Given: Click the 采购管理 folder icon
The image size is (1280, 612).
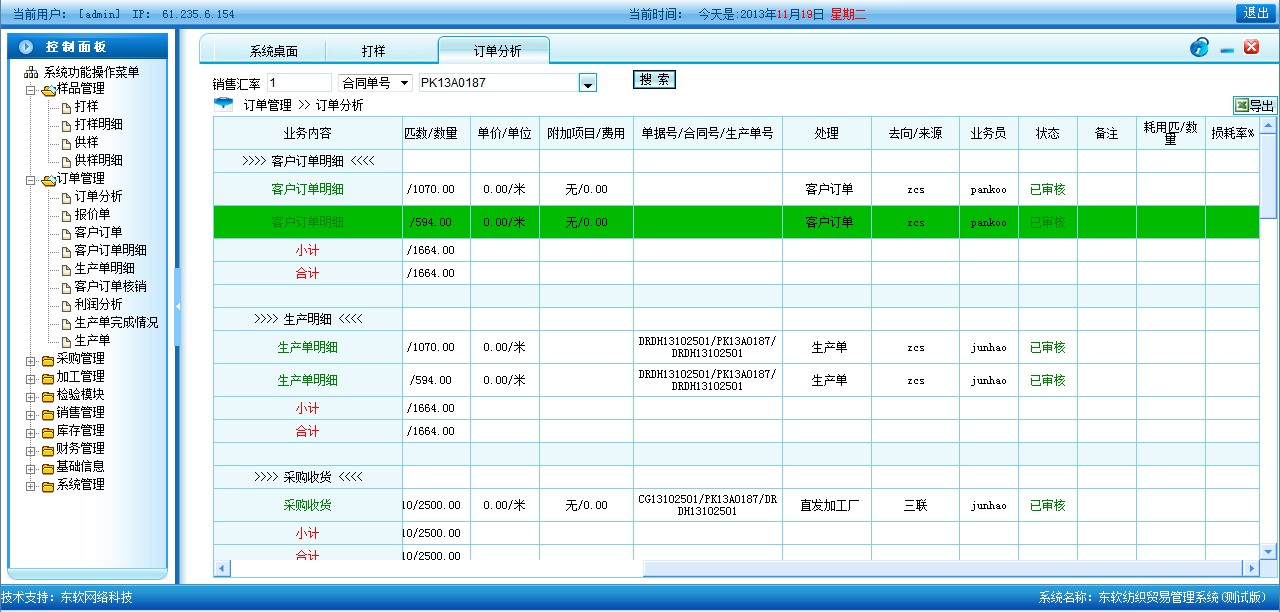Looking at the screenshot, I should click(x=48, y=360).
